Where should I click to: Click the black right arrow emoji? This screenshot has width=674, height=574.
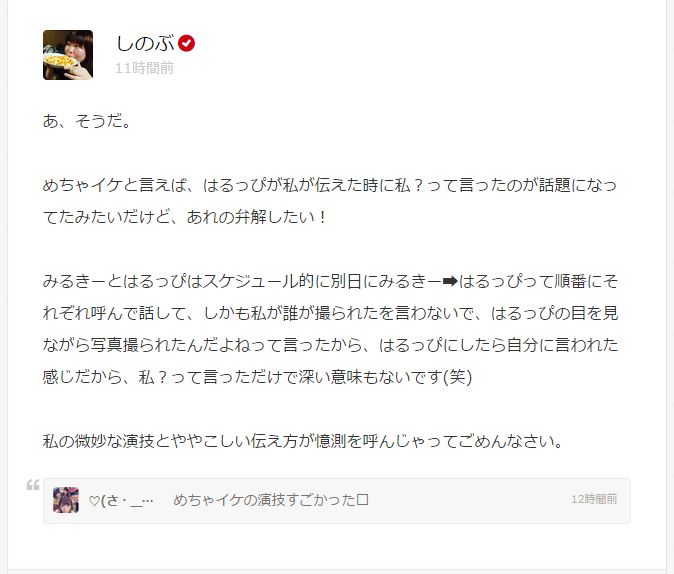coord(450,282)
